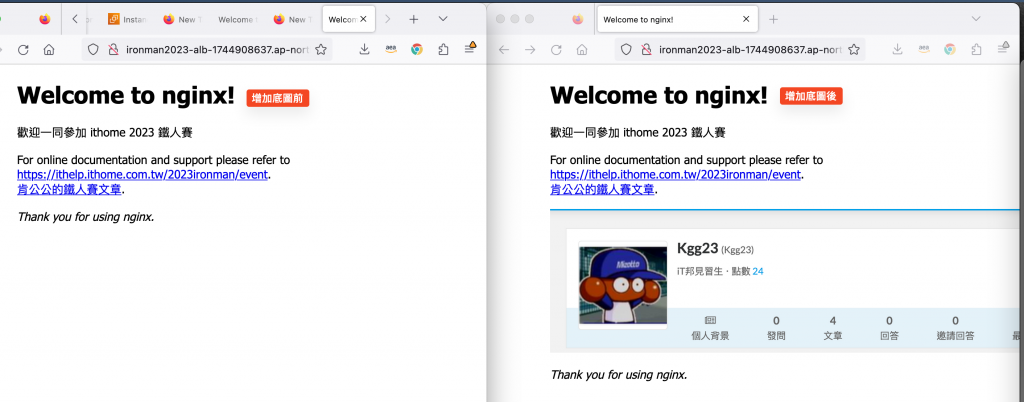The image size is (1024, 402).
Task: Open the 發問 tab showing 0
Action: click(x=776, y=328)
